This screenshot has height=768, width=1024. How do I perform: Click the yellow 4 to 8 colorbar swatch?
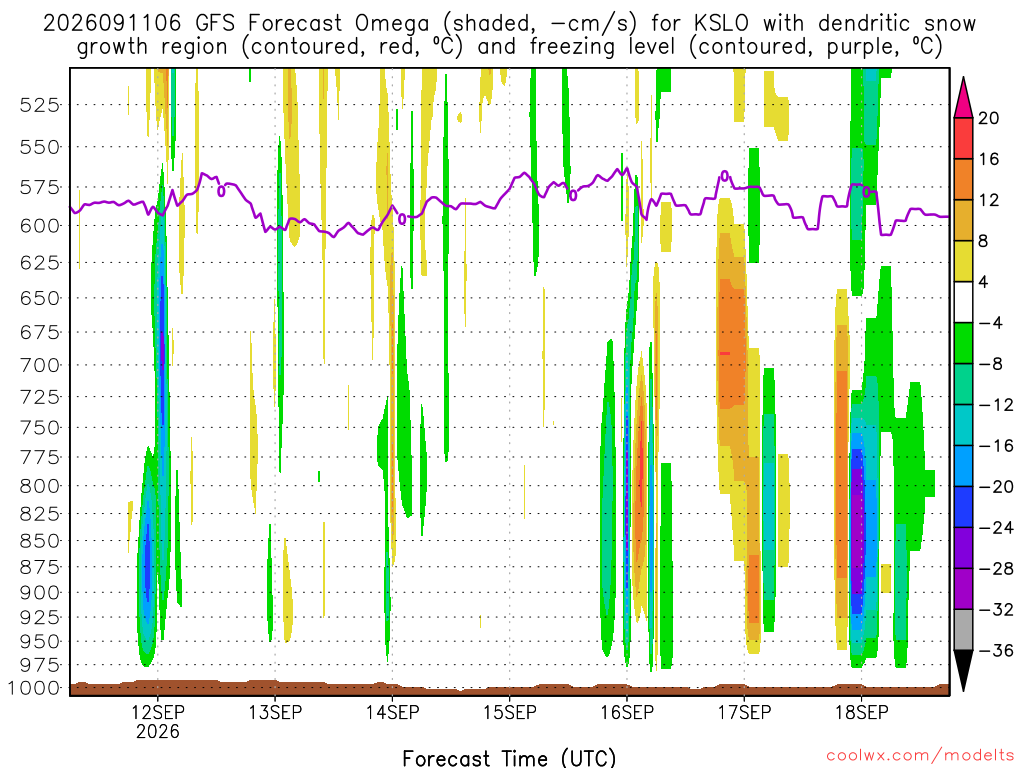(963, 262)
